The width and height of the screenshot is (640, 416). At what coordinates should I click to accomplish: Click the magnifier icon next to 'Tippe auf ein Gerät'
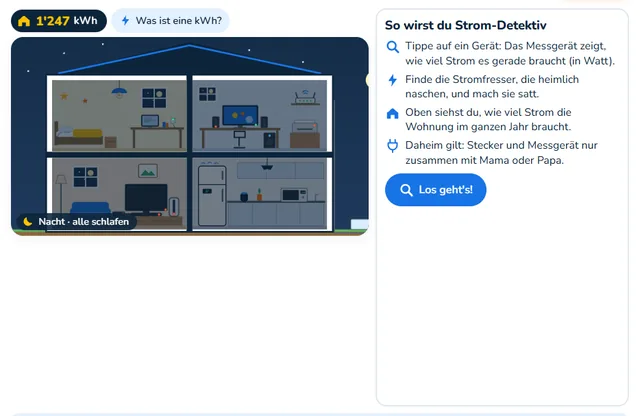tap(393, 47)
